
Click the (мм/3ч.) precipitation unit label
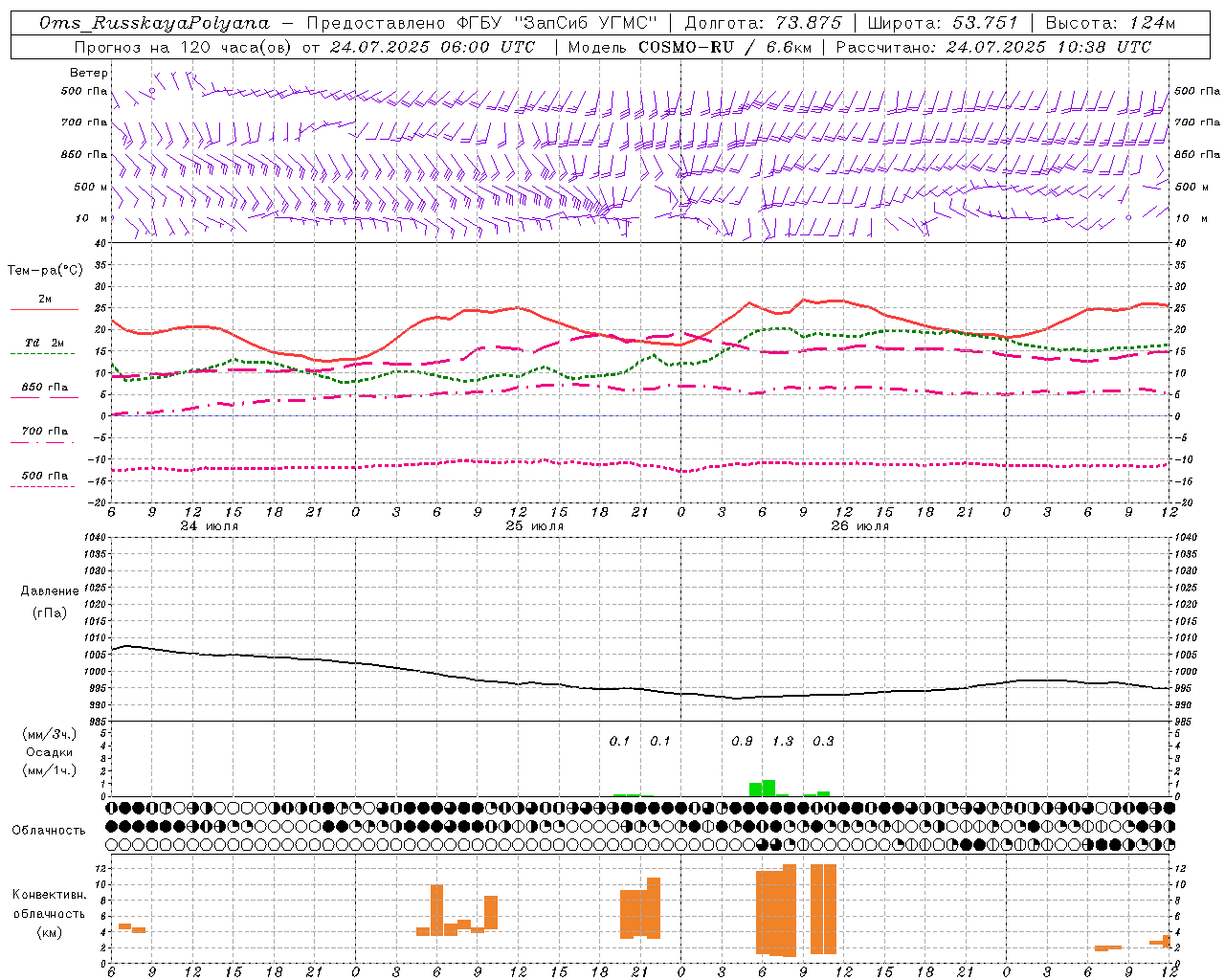pos(49,734)
